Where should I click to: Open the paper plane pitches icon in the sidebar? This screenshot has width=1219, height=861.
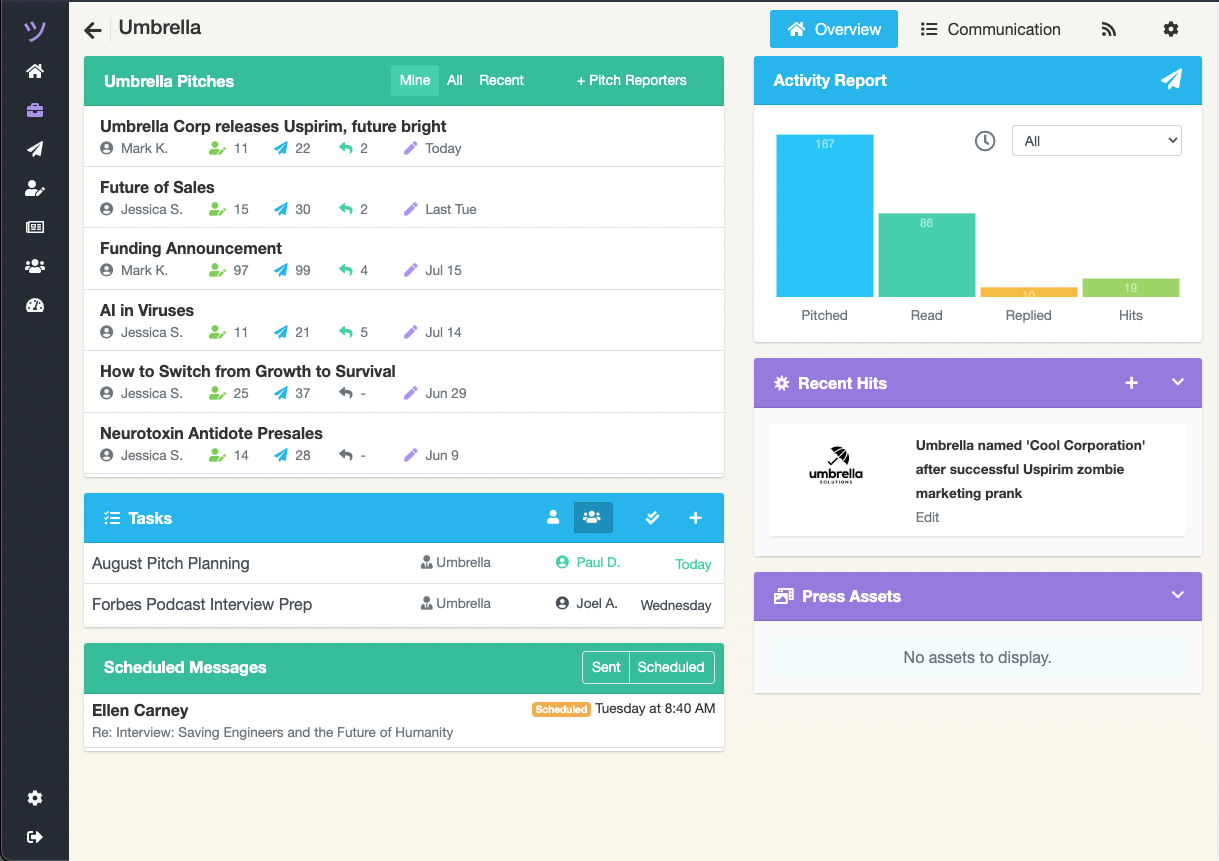(x=35, y=149)
